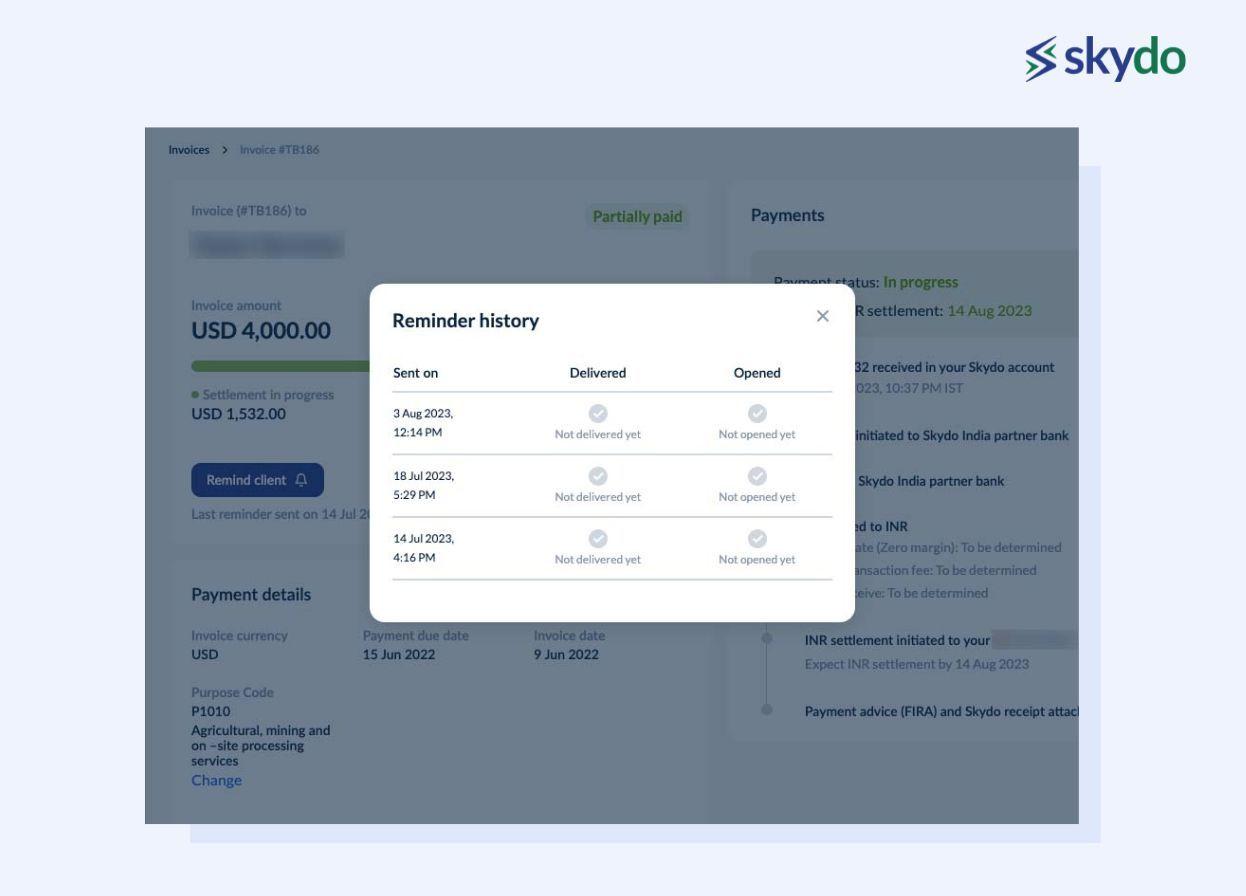1246x896 pixels.
Task: Click payment due date 15 Jun 2022
Action: click(399, 655)
